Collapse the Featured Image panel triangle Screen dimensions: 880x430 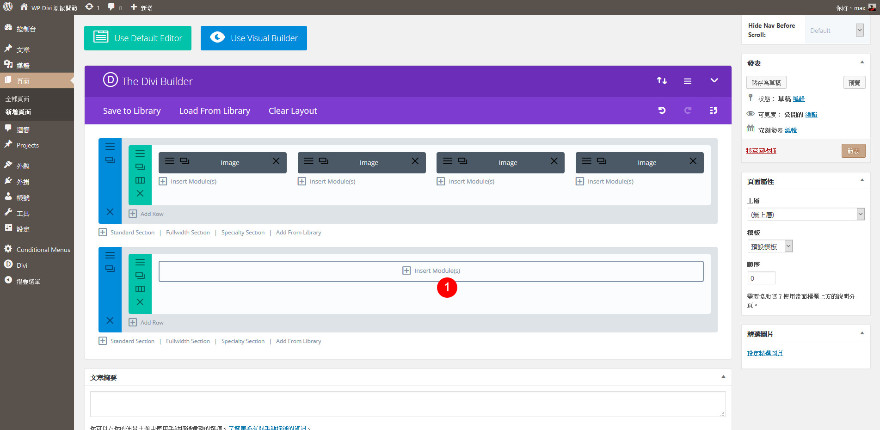click(x=862, y=333)
